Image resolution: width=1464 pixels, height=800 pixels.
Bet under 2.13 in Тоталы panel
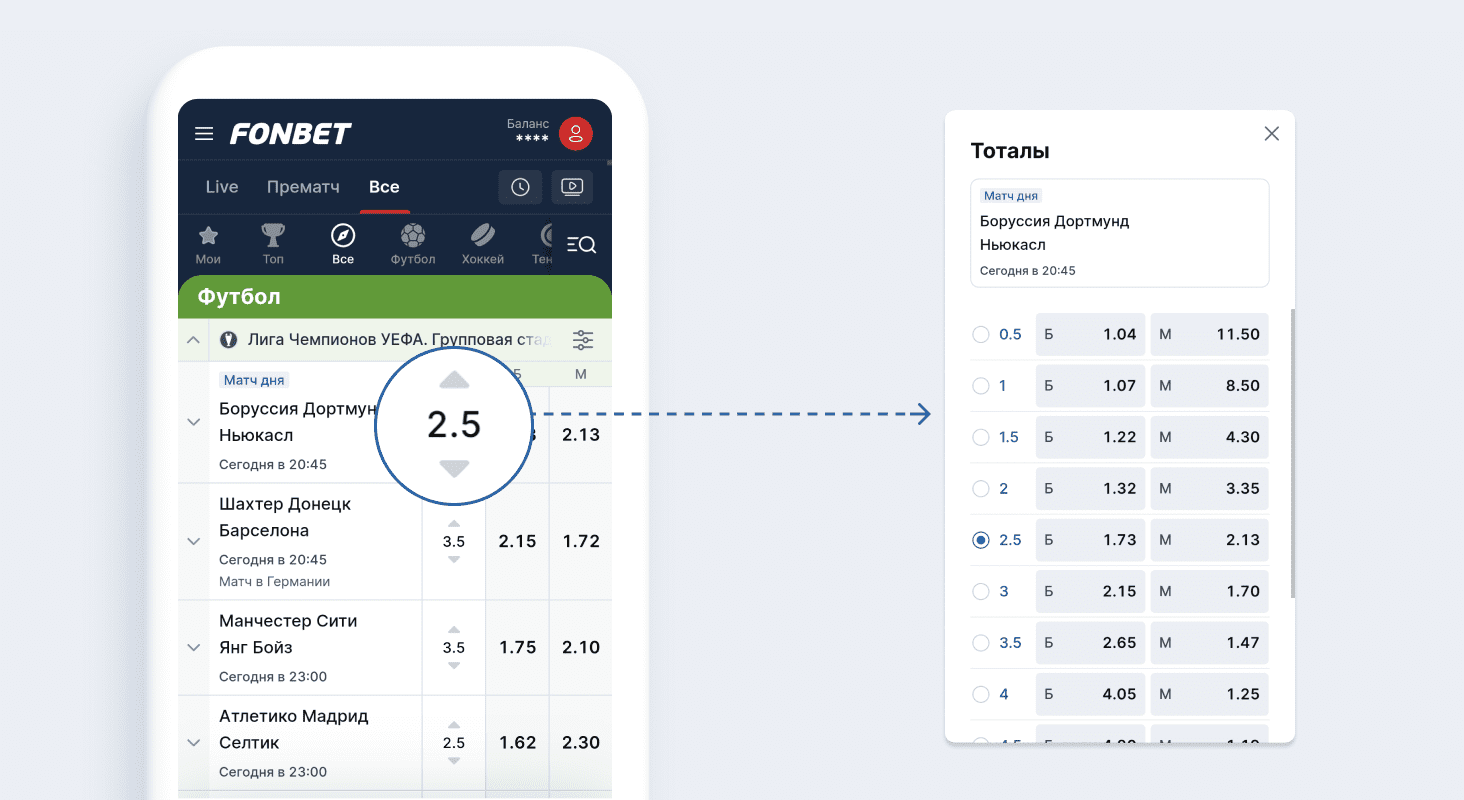1209,540
